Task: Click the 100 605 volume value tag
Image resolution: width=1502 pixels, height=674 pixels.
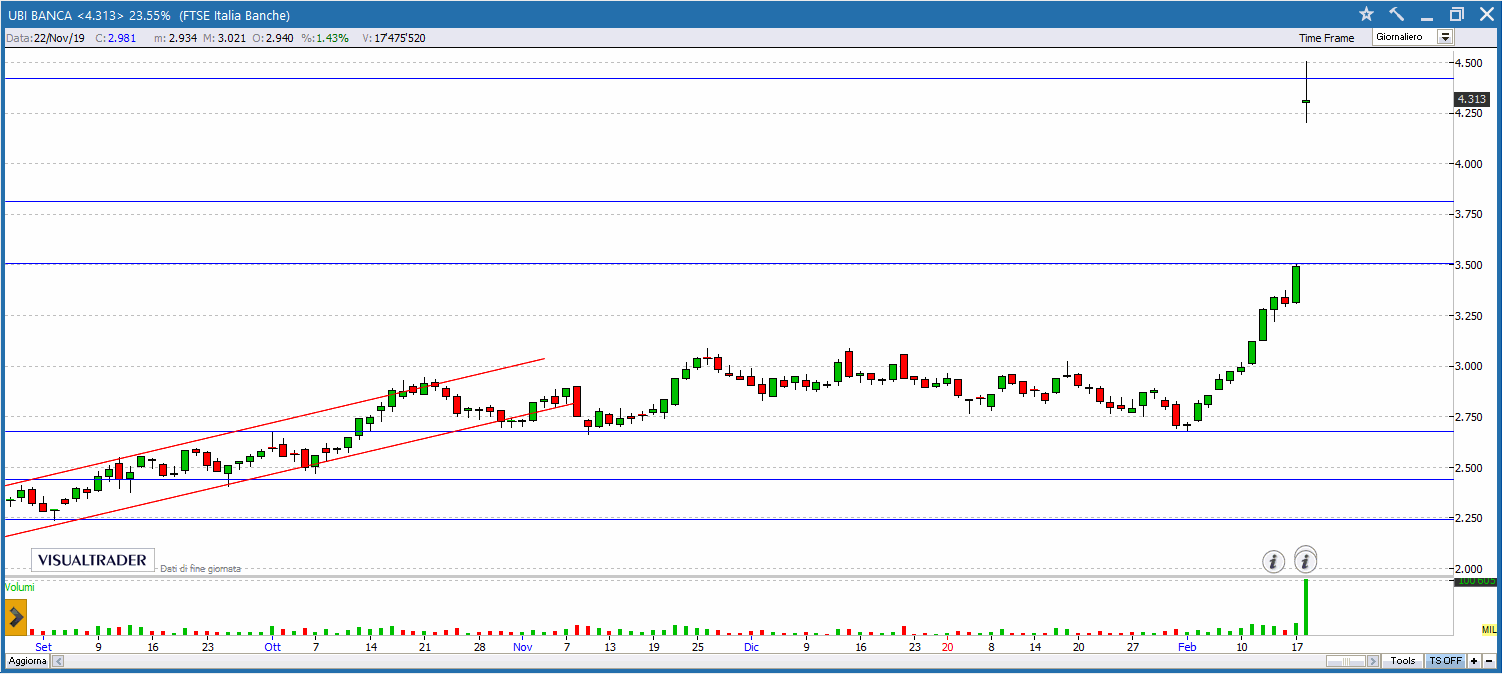Action: [x=1476, y=581]
